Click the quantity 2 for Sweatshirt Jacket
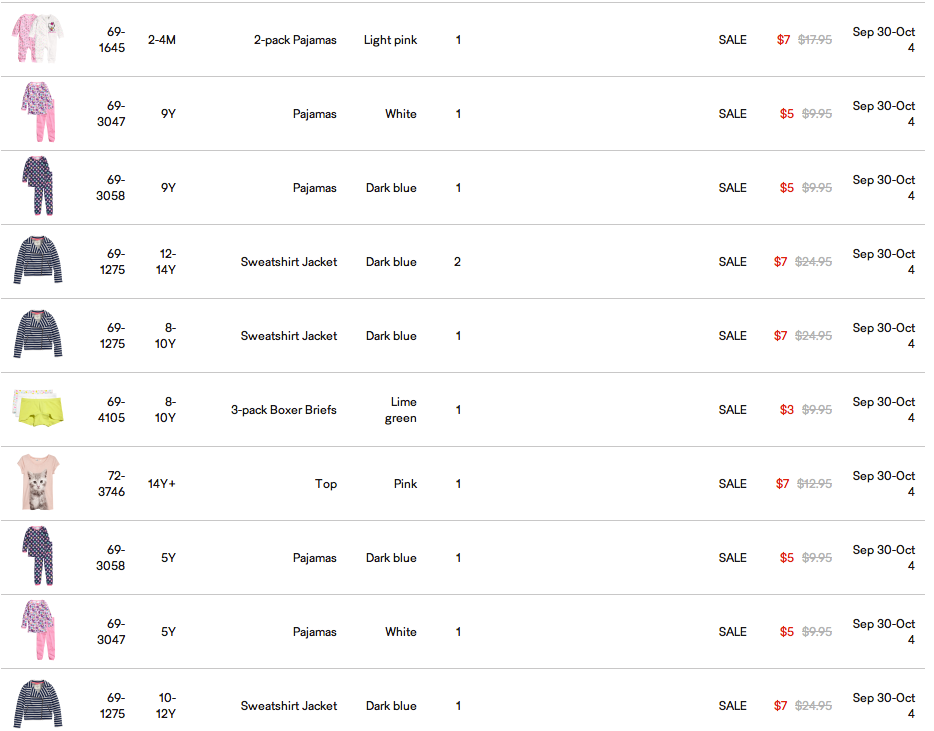The image size is (934, 731). [457, 262]
